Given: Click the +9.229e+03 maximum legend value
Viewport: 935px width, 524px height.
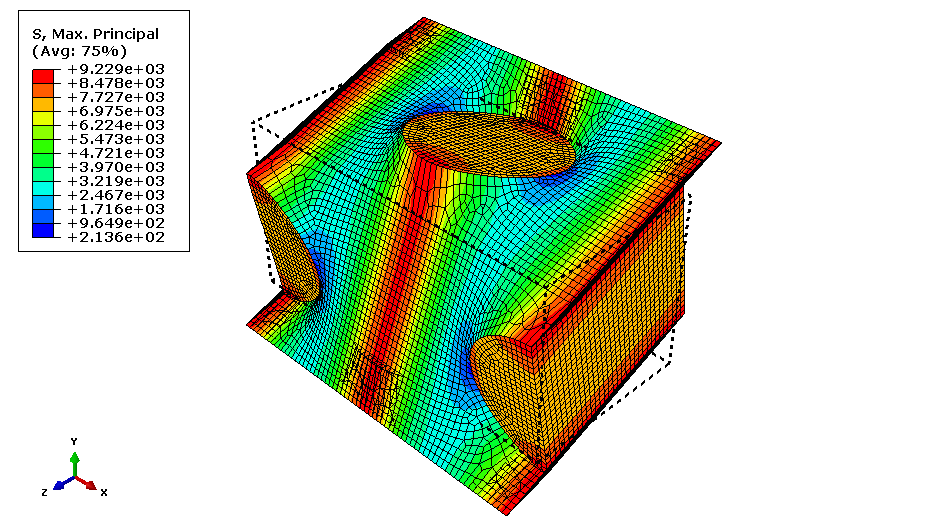Looking at the screenshot, I should [x=115, y=69].
